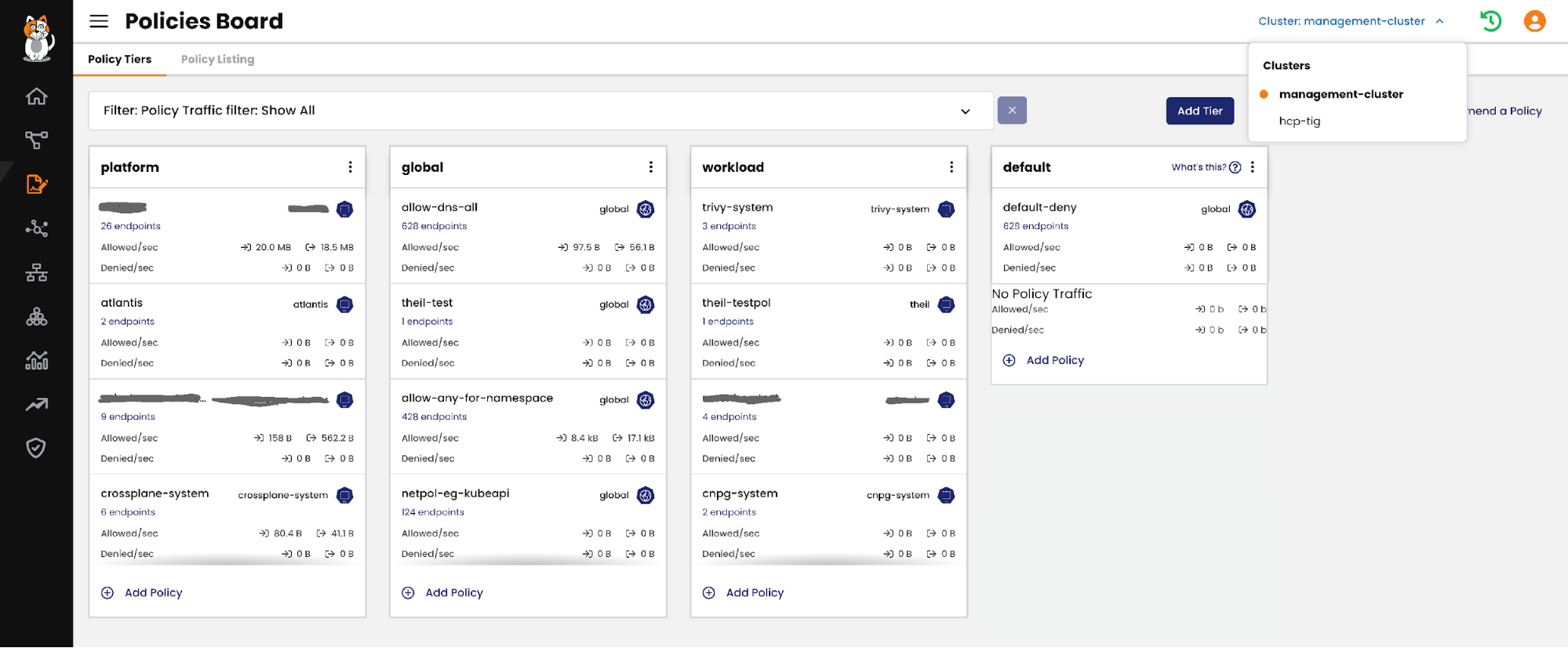Screen dimensions: 1568x648
Task: Open the shield compliance sidebar icon
Action: [x=36, y=448]
